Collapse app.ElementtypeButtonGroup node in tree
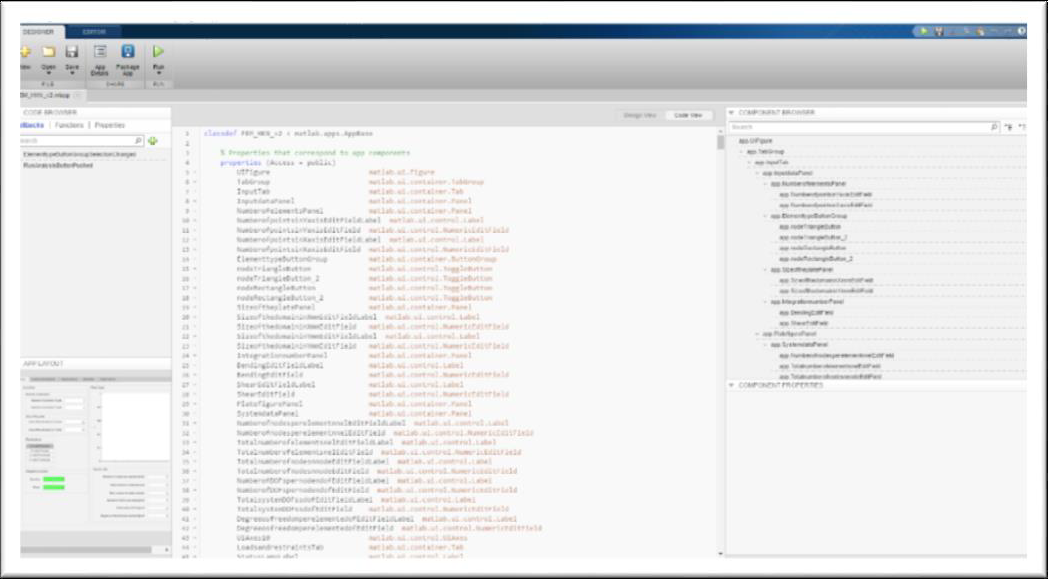The width and height of the screenshot is (1048, 579). (765, 215)
